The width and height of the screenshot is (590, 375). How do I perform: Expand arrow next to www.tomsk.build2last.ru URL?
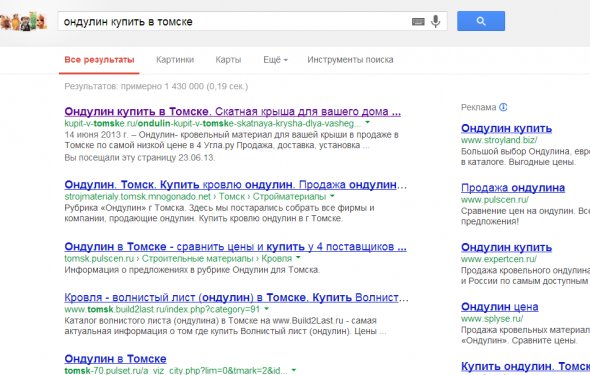pos(266,308)
